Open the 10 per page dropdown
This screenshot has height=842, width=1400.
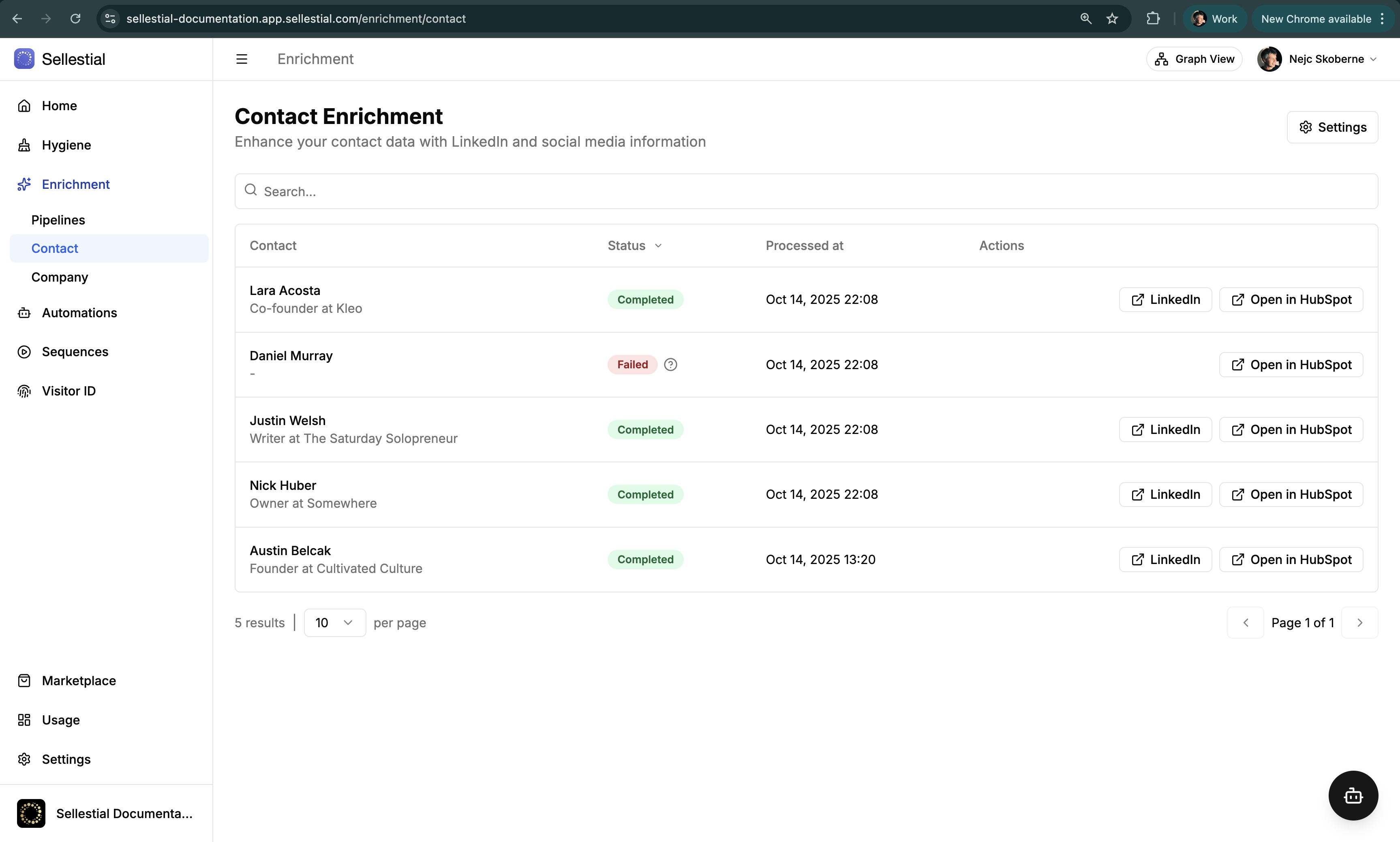tap(334, 623)
